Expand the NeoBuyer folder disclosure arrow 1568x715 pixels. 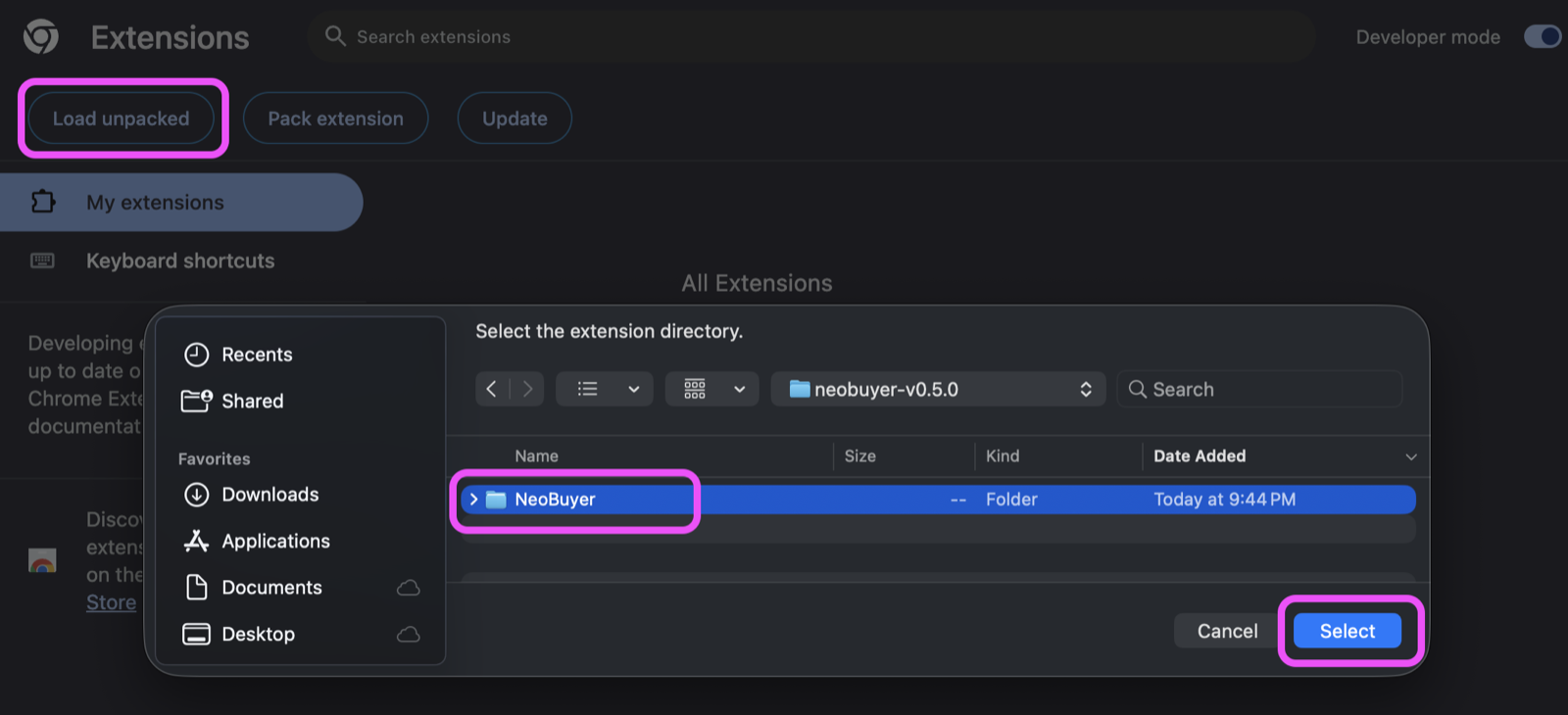[473, 500]
